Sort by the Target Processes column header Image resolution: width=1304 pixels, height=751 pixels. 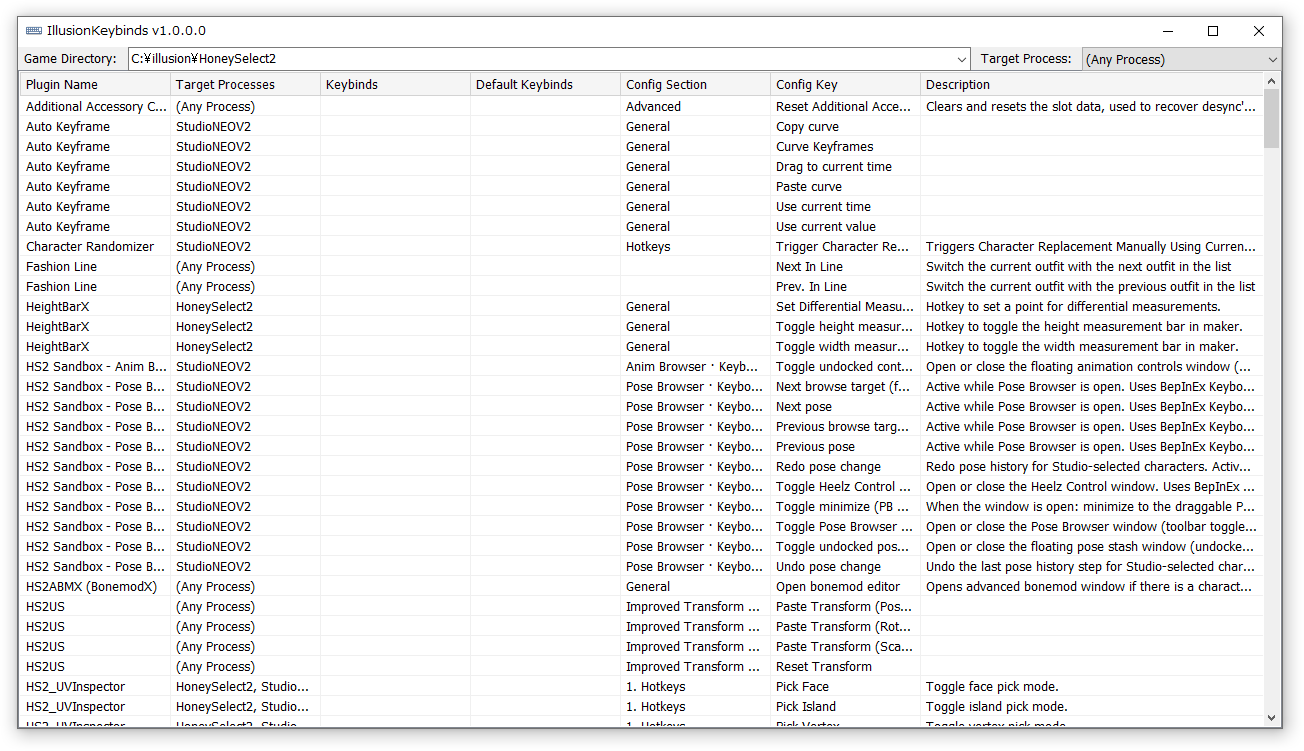246,85
